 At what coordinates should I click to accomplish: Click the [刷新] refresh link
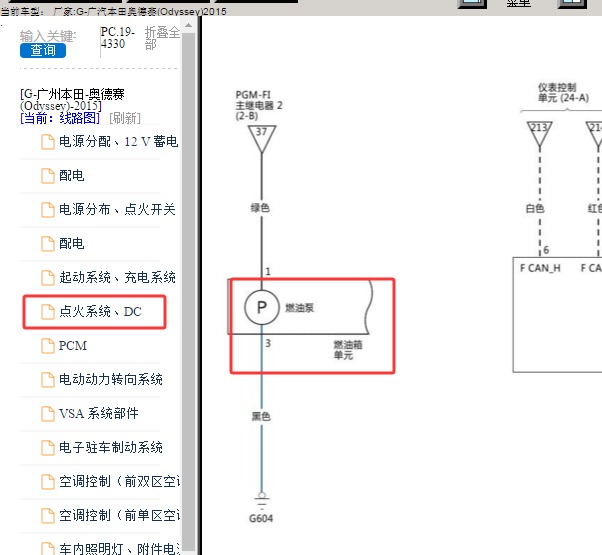pyautogui.click(x=125, y=118)
